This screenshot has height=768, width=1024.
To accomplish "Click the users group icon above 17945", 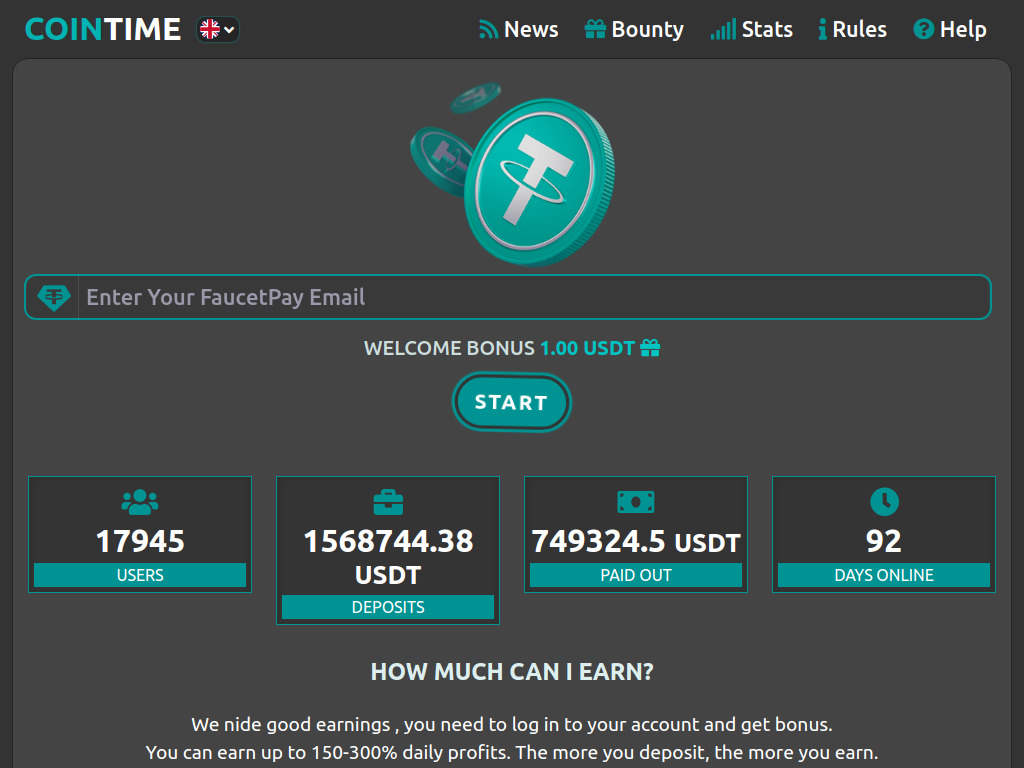I will [139, 501].
